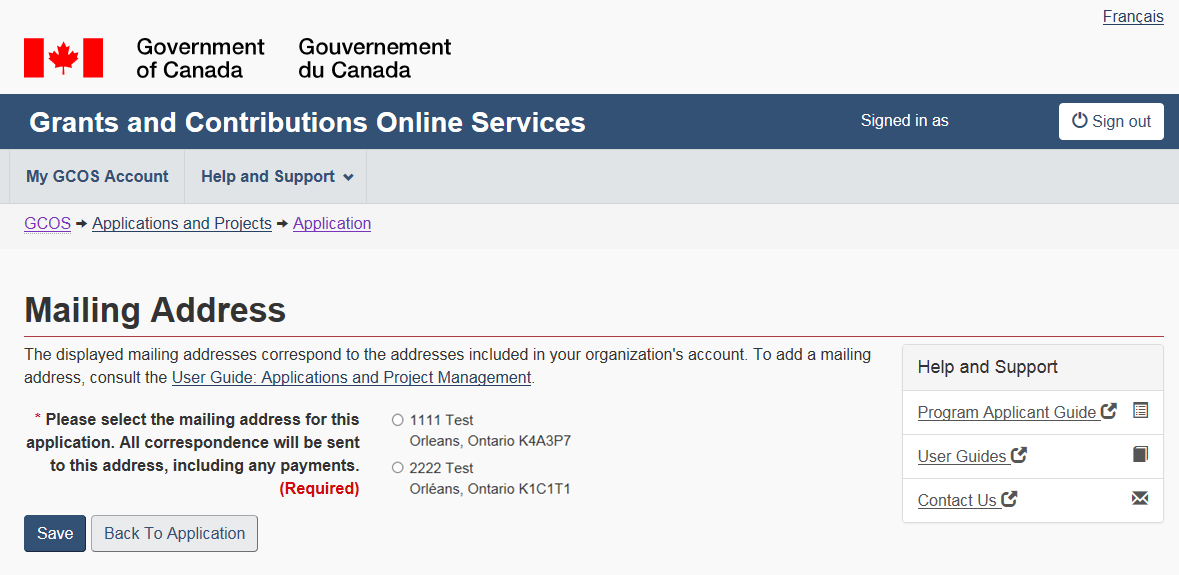Expand the Help and Support menu arrow

(x=348, y=177)
